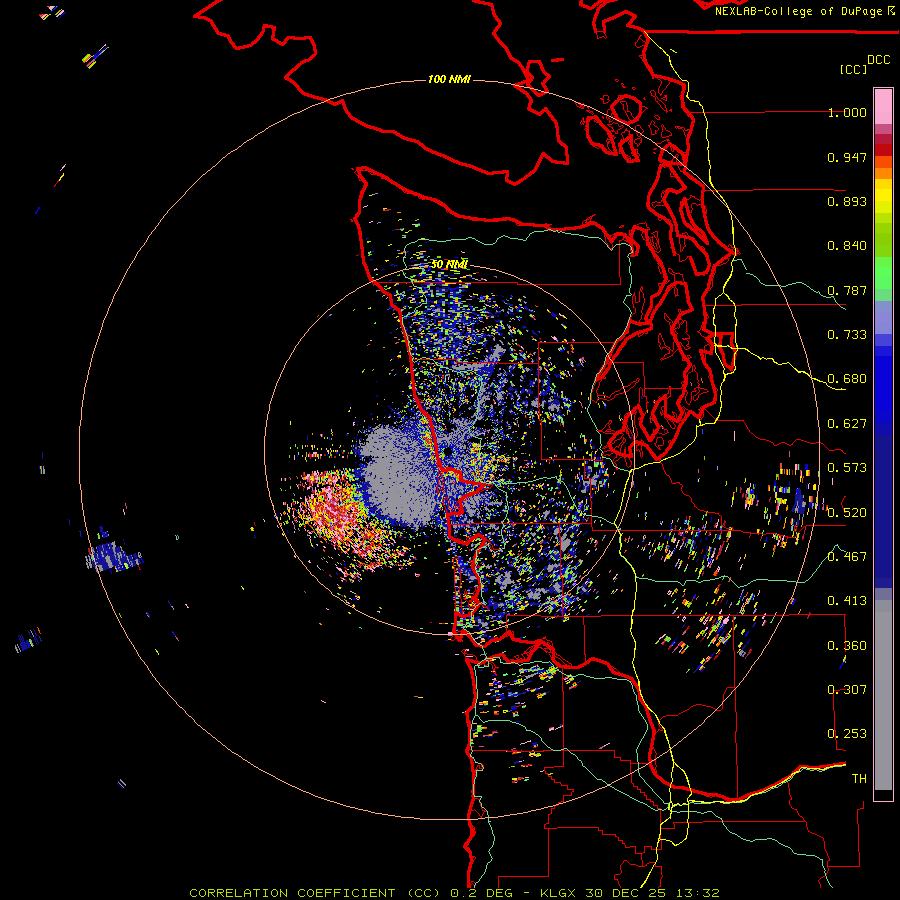
Task: Click the bottom Correlation Coefficient KLGX caption
Action: pos(454,893)
